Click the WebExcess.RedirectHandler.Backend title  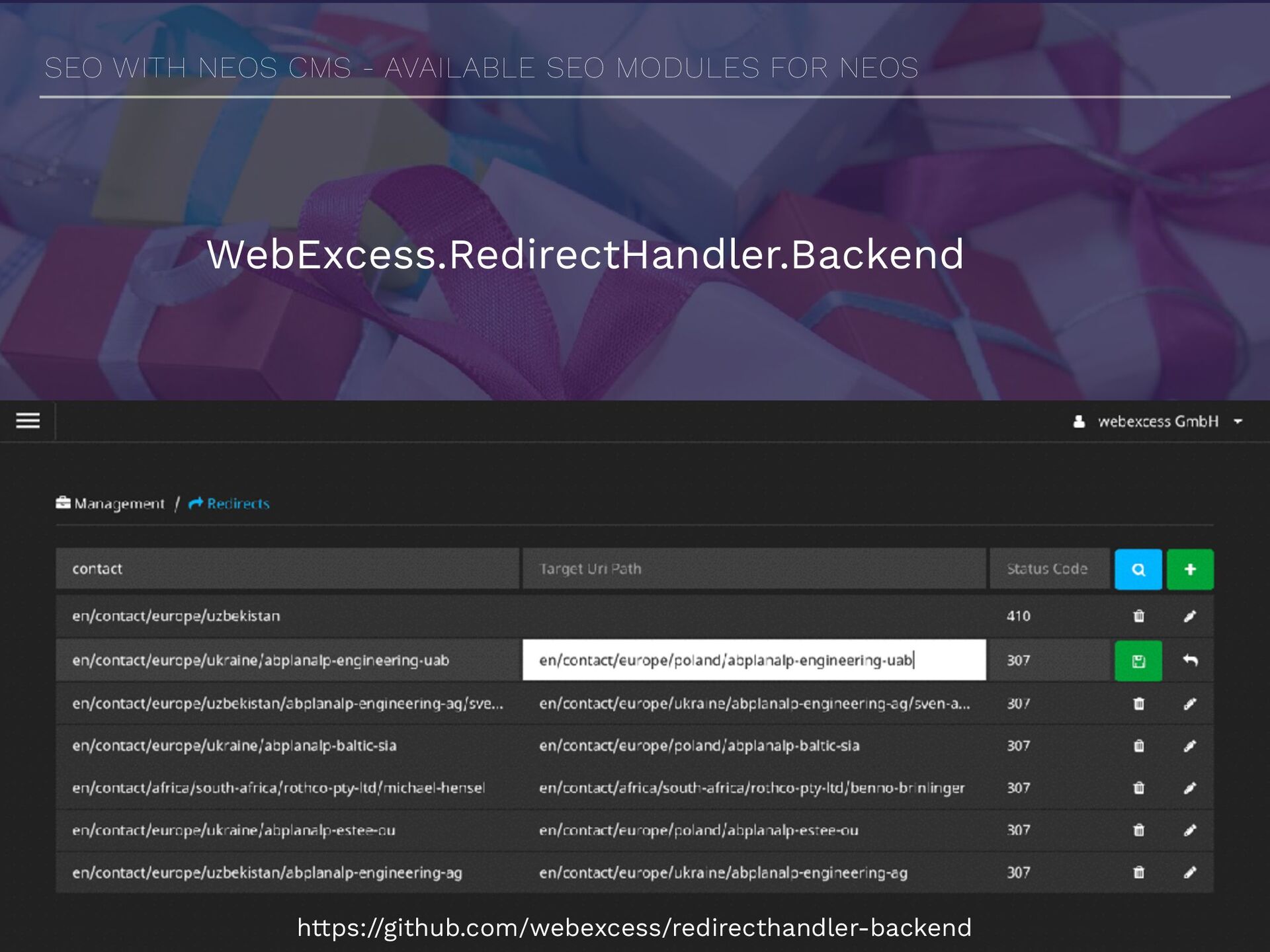tap(585, 255)
